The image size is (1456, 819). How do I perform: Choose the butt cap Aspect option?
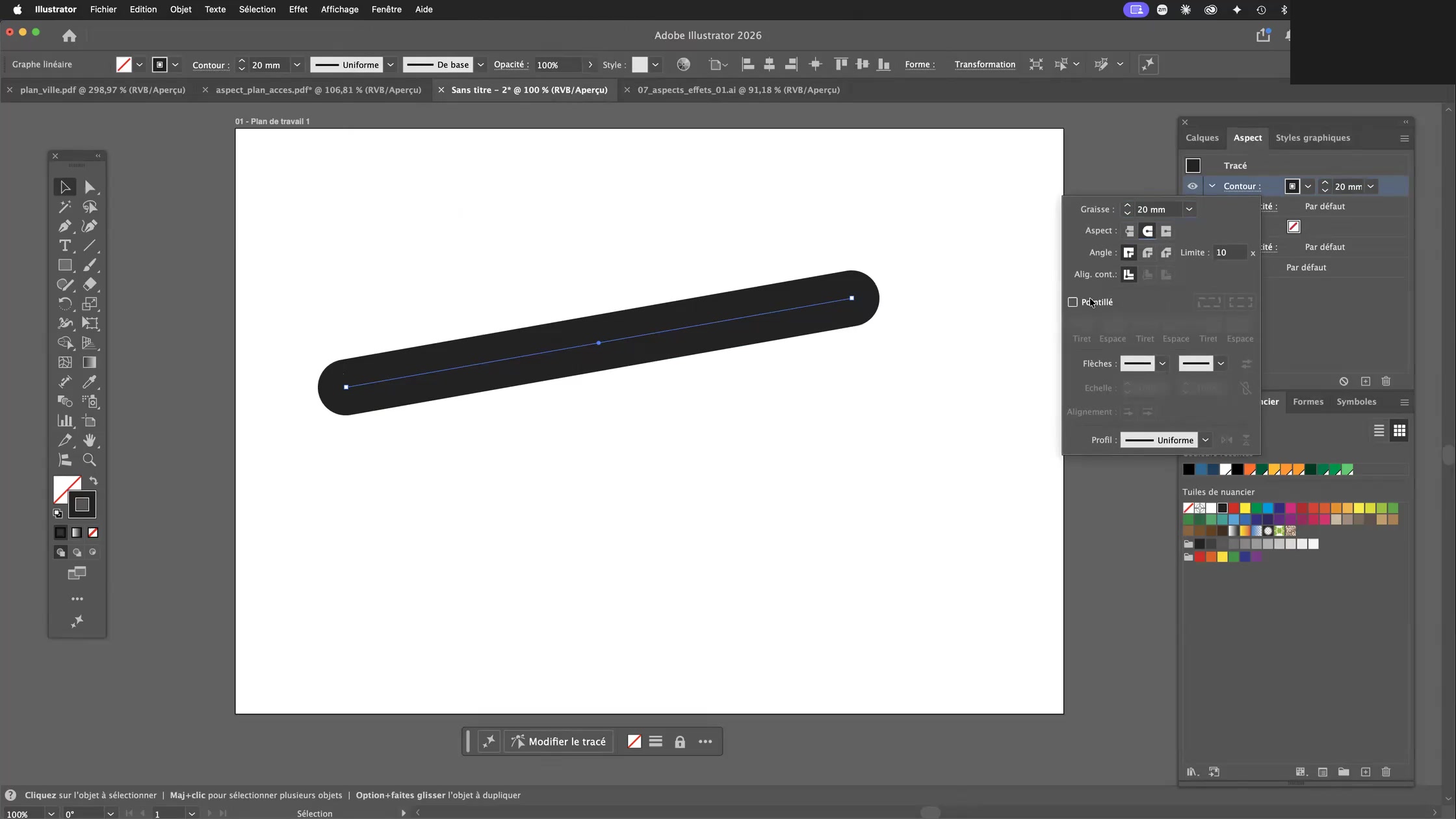(x=1129, y=231)
